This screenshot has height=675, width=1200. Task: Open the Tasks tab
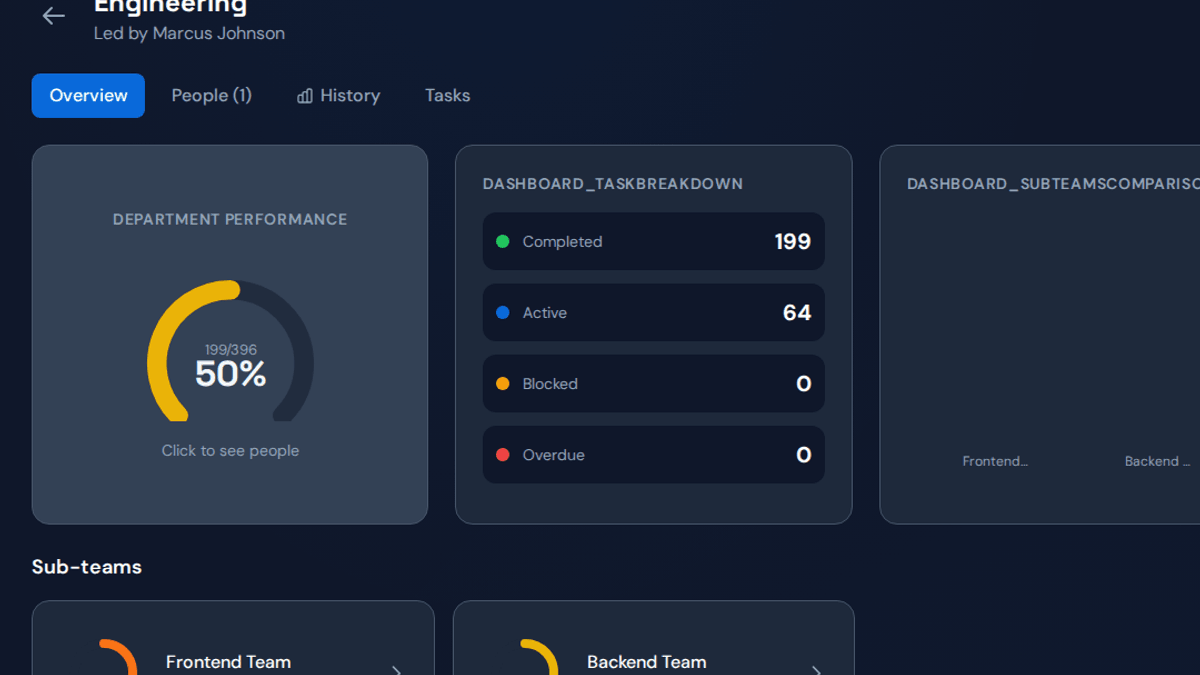point(447,96)
